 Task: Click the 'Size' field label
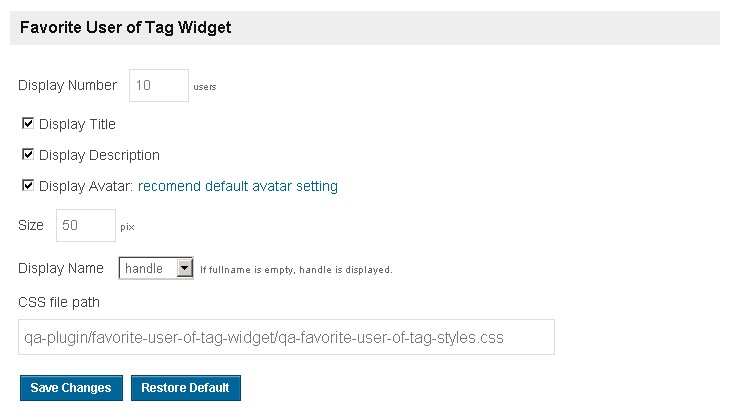[31, 225]
